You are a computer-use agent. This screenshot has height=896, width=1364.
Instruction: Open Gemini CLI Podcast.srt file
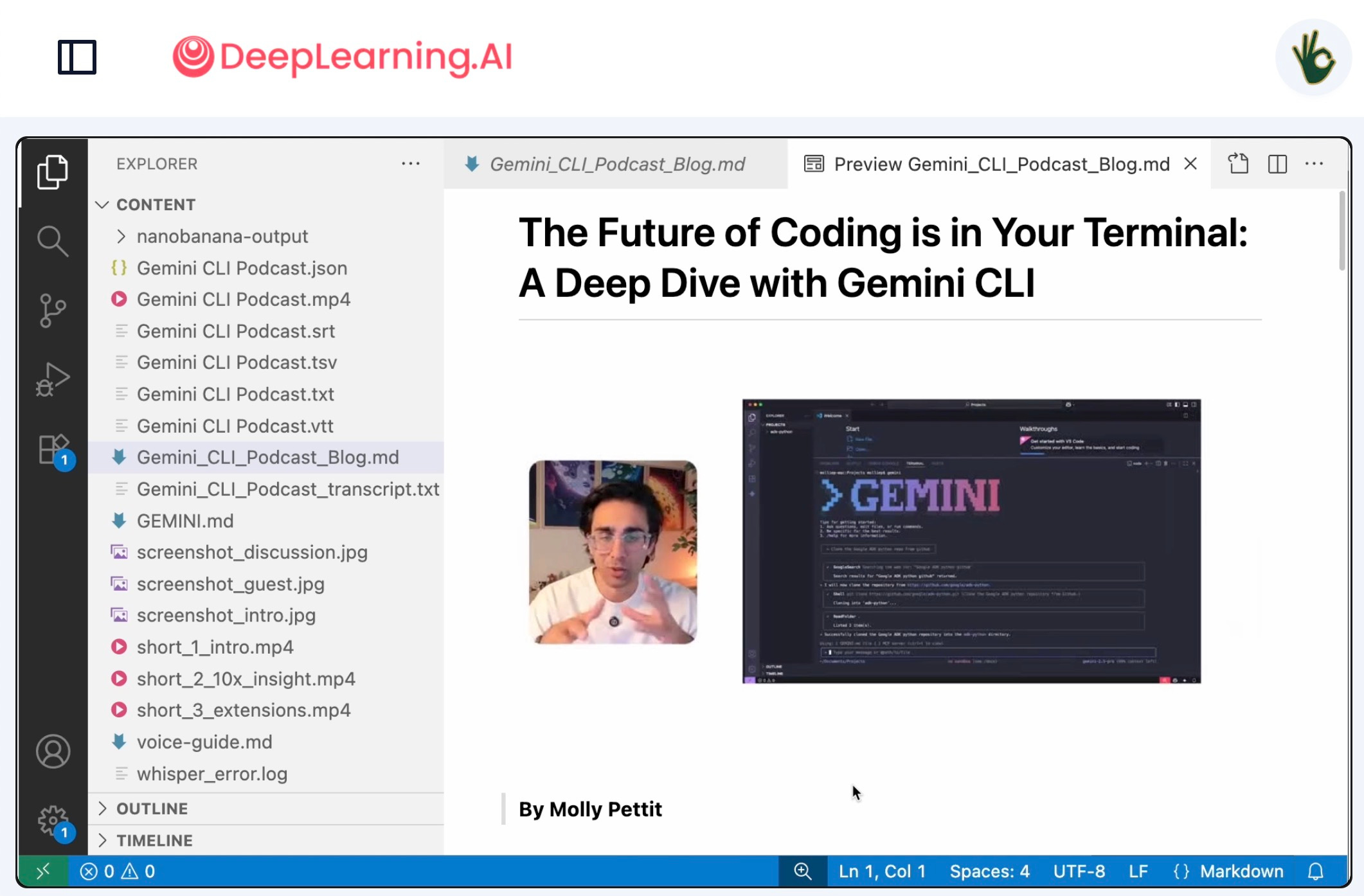click(265, 331)
